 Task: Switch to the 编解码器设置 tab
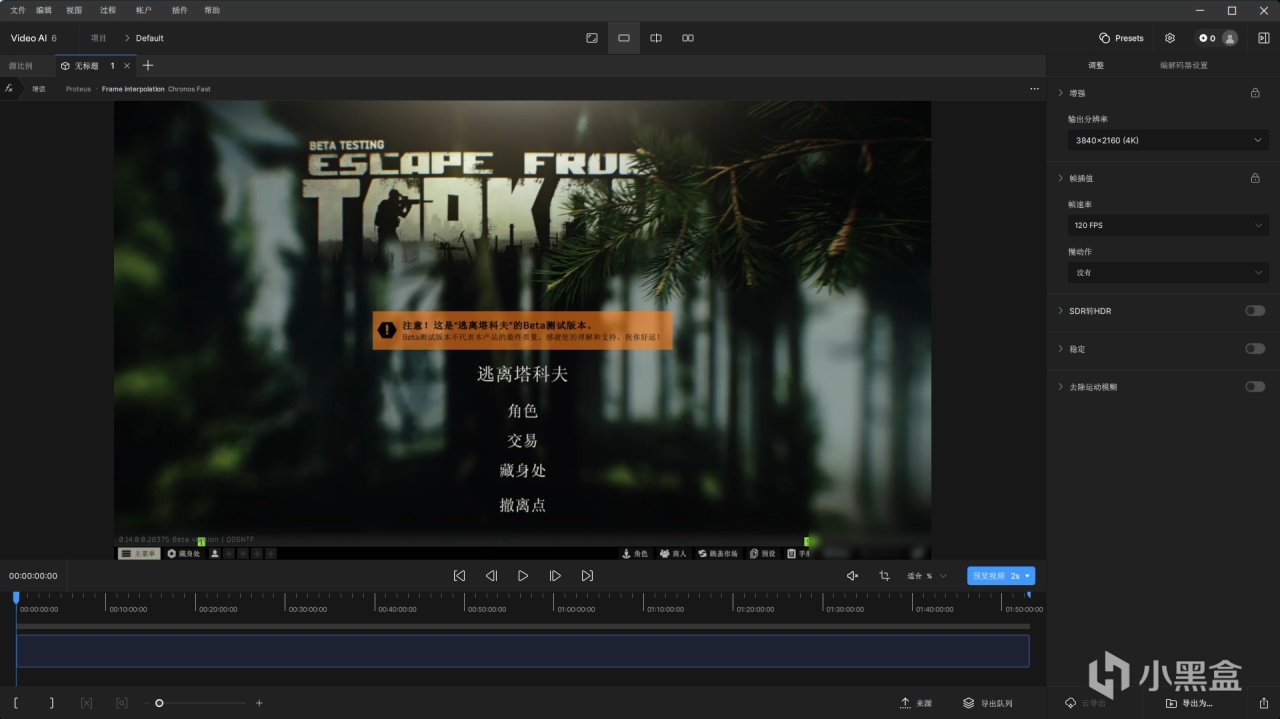pyautogui.click(x=1184, y=65)
